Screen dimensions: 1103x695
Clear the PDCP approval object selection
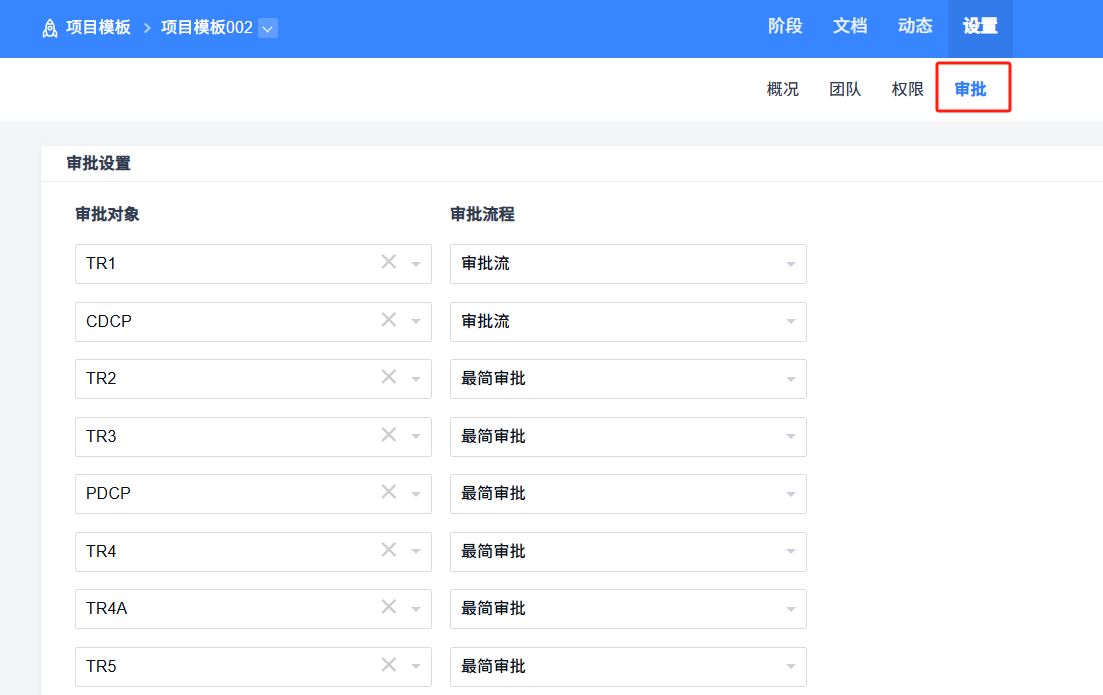click(389, 492)
